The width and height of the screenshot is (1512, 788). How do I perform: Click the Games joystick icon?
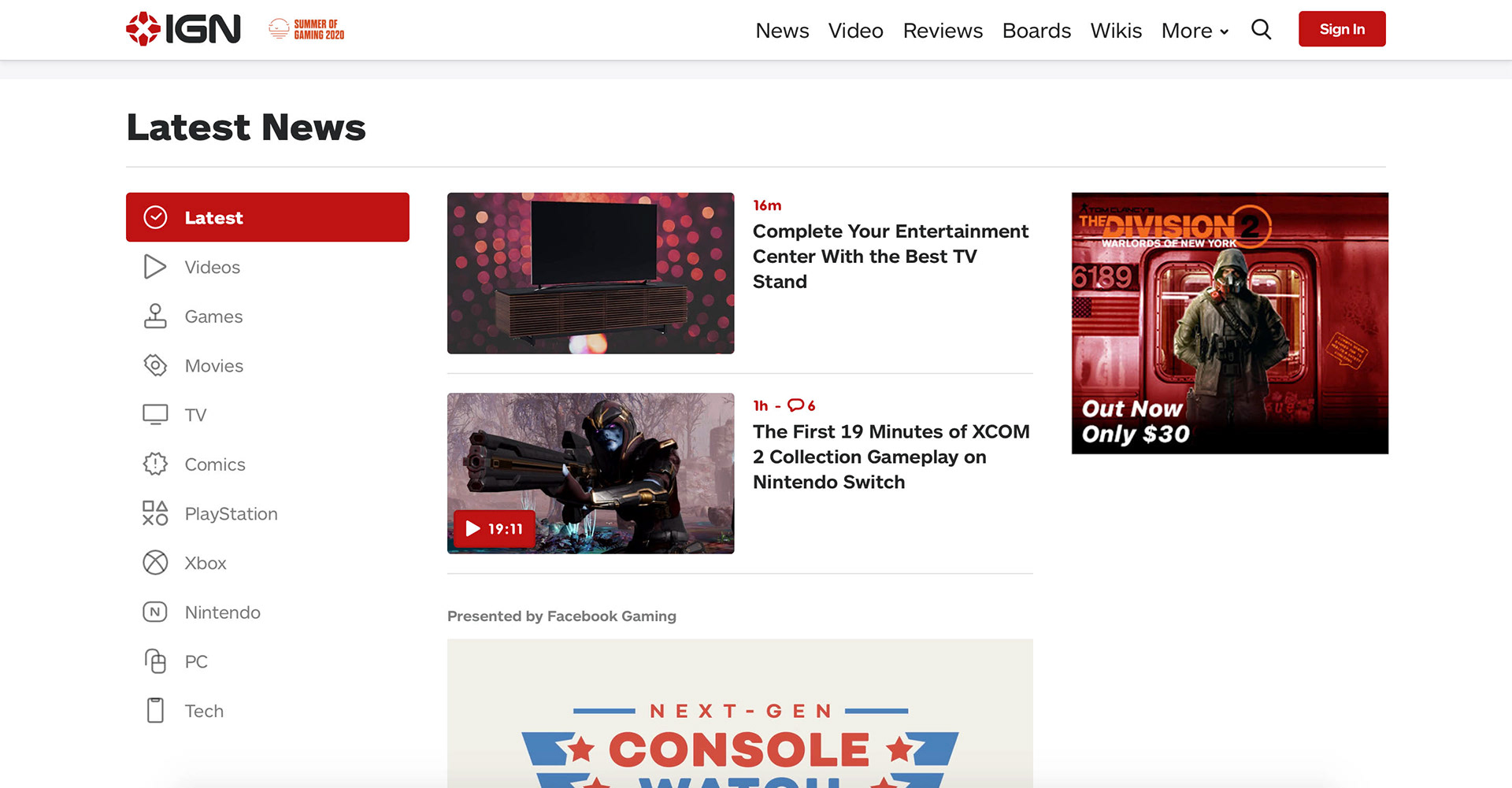[x=155, y=316]
